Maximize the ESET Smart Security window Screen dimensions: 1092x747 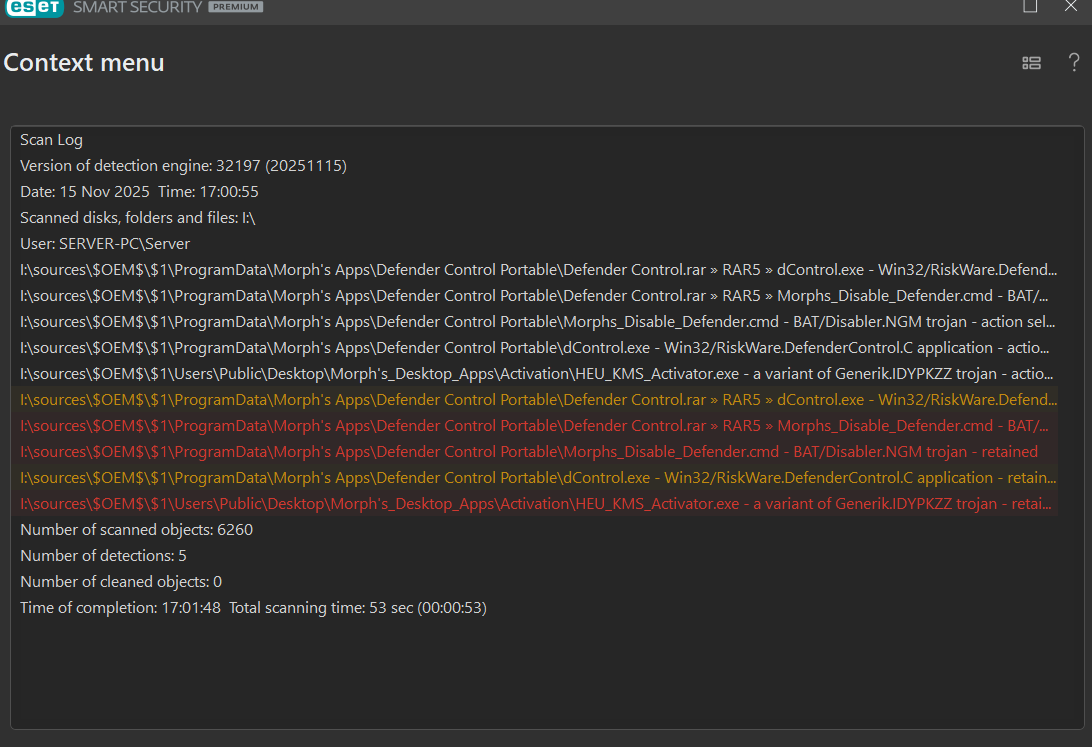tap(1030, 6)
